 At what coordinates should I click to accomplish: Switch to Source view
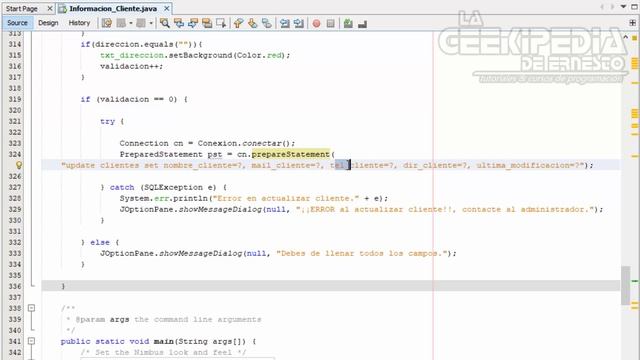pos(17,23)
